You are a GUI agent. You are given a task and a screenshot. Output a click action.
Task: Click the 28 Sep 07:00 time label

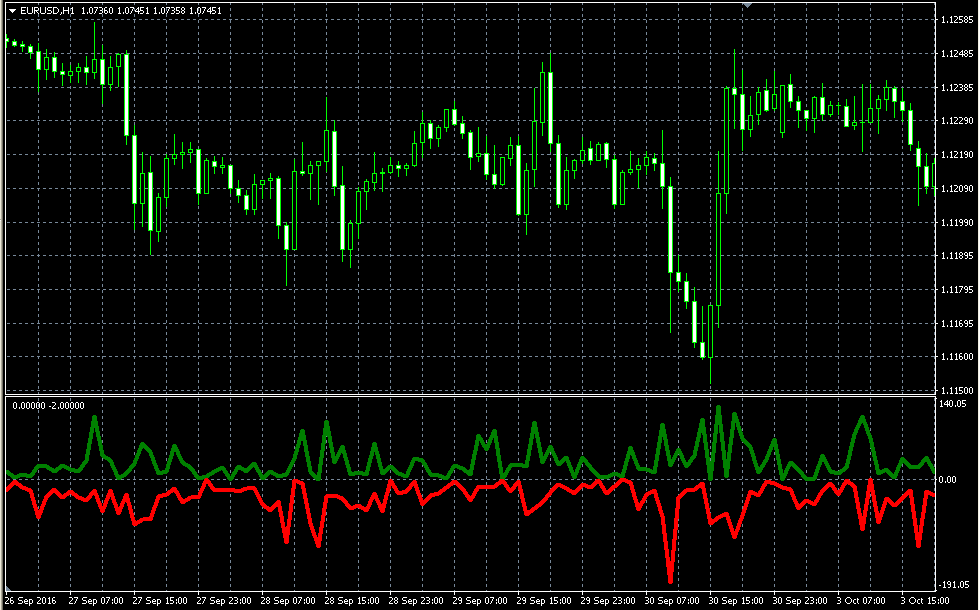coord(288,601)
